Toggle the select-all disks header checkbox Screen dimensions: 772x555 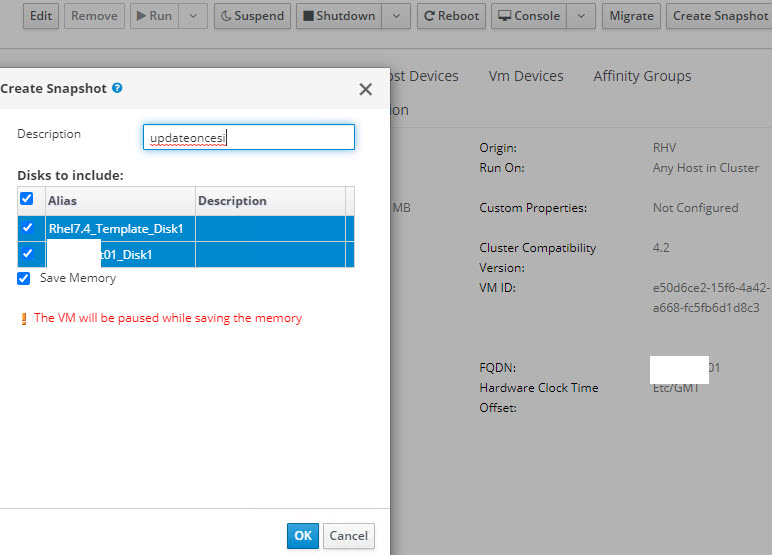point(27,200)
